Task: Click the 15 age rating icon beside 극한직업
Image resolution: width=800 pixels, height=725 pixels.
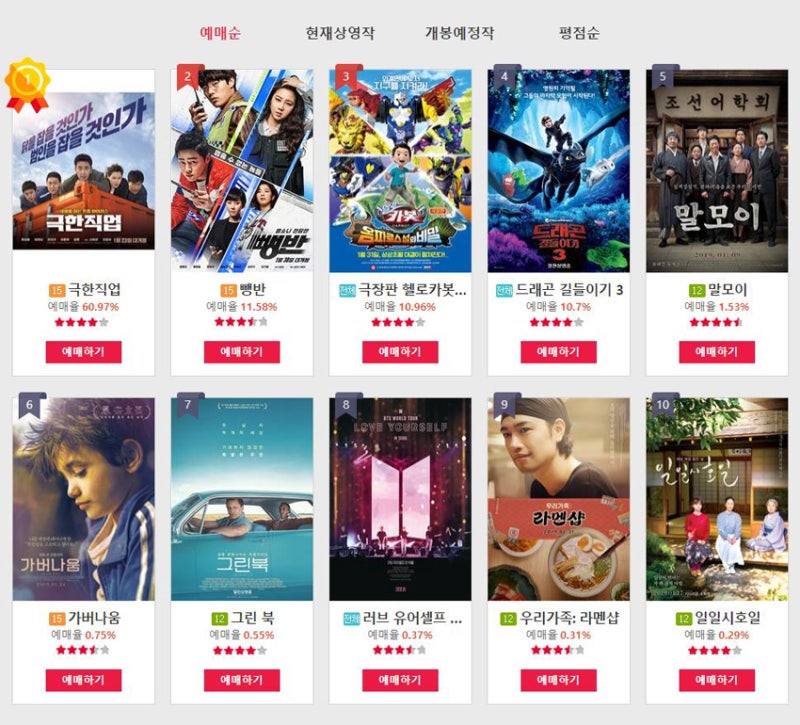Action: click(x=57, y=290)
